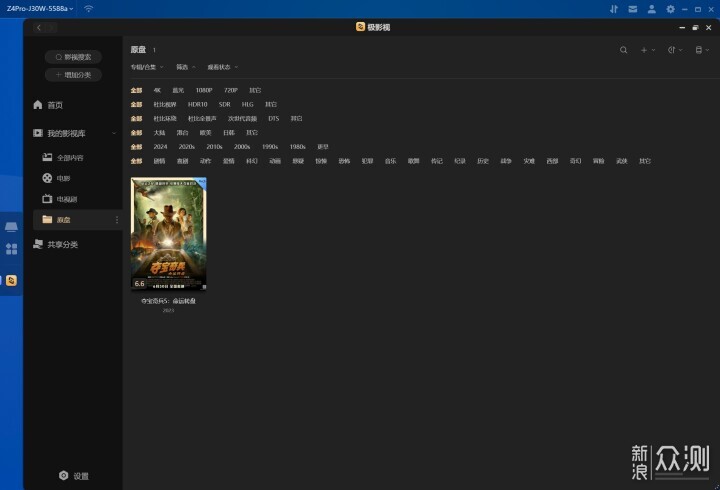
Task: Click the 夺宝奇兵5: 命运转盘 title
Action: pos(169,301)
